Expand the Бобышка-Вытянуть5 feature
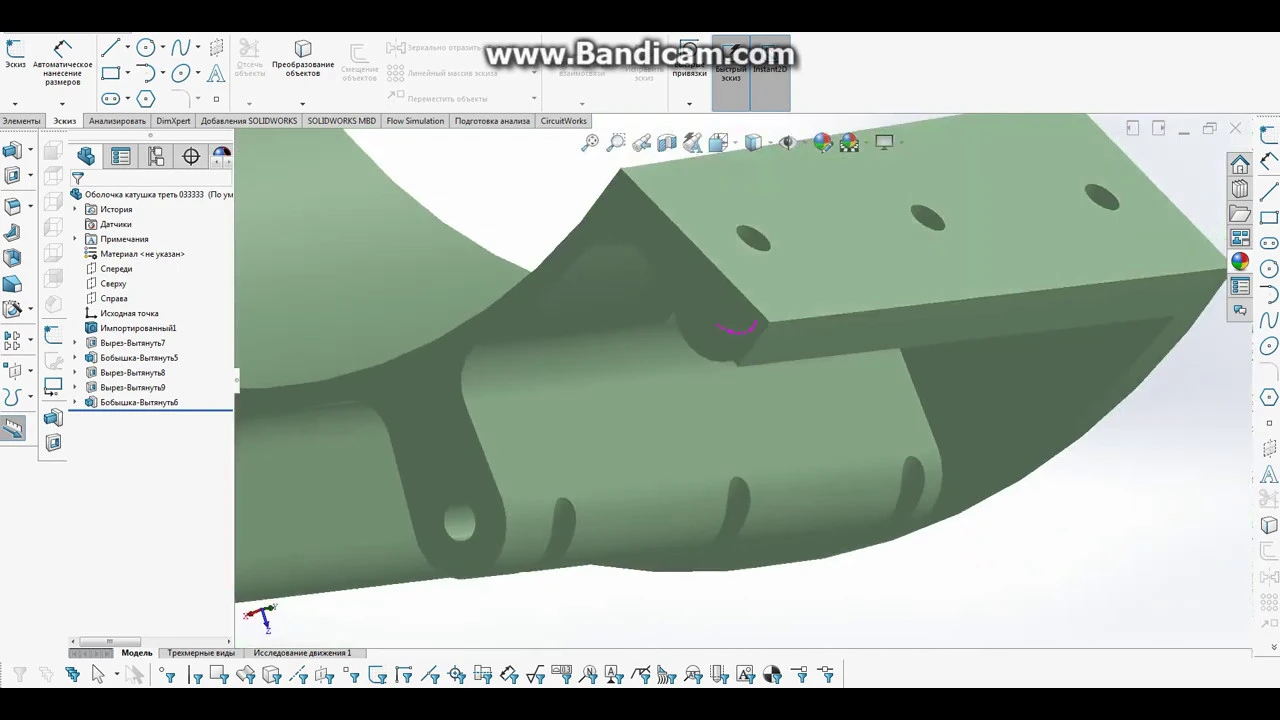This screenshot has width=1280, height=720. (75, 358)
